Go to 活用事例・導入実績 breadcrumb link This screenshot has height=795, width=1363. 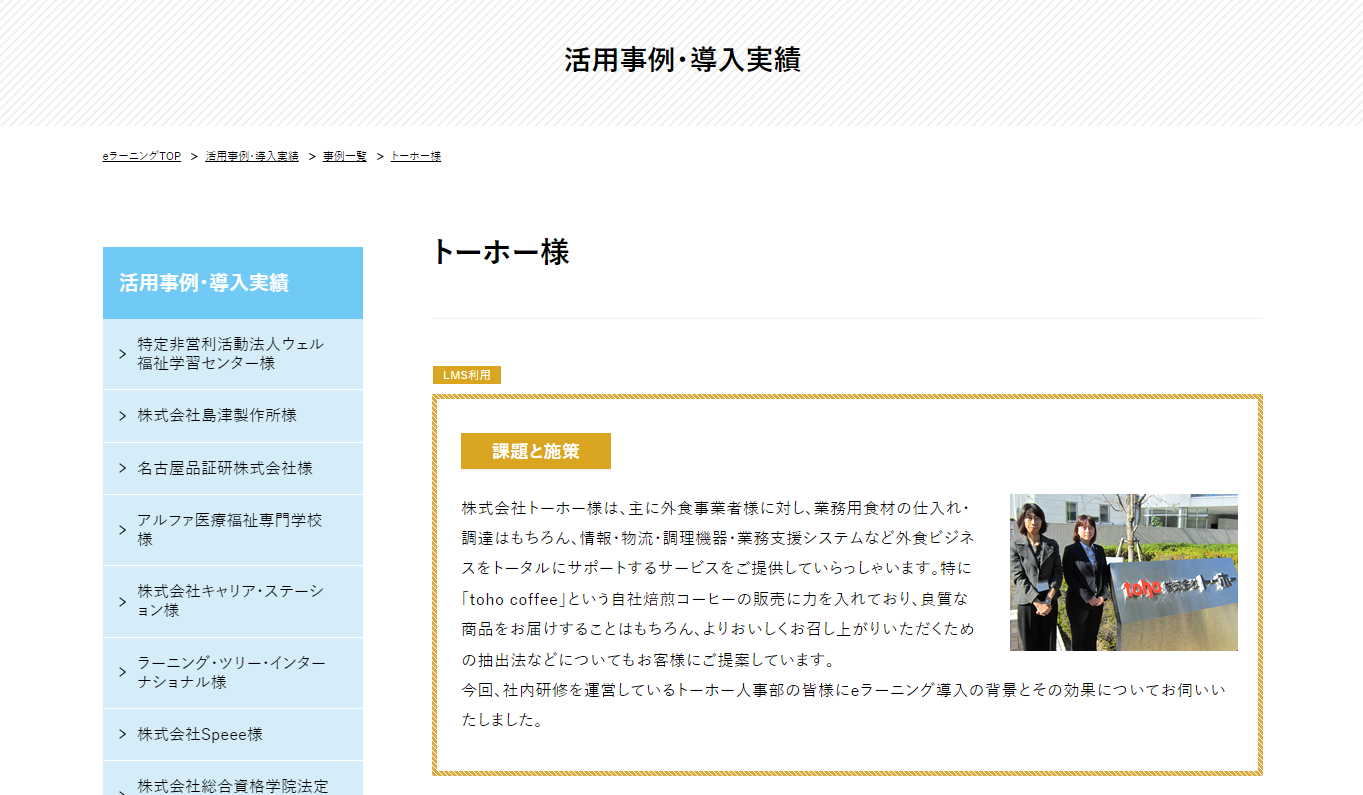[x=252, y=157]
